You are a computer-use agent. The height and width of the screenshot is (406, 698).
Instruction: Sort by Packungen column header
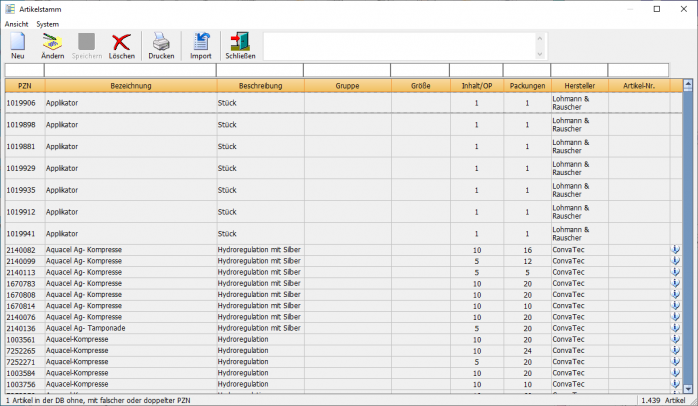(528, 86)
